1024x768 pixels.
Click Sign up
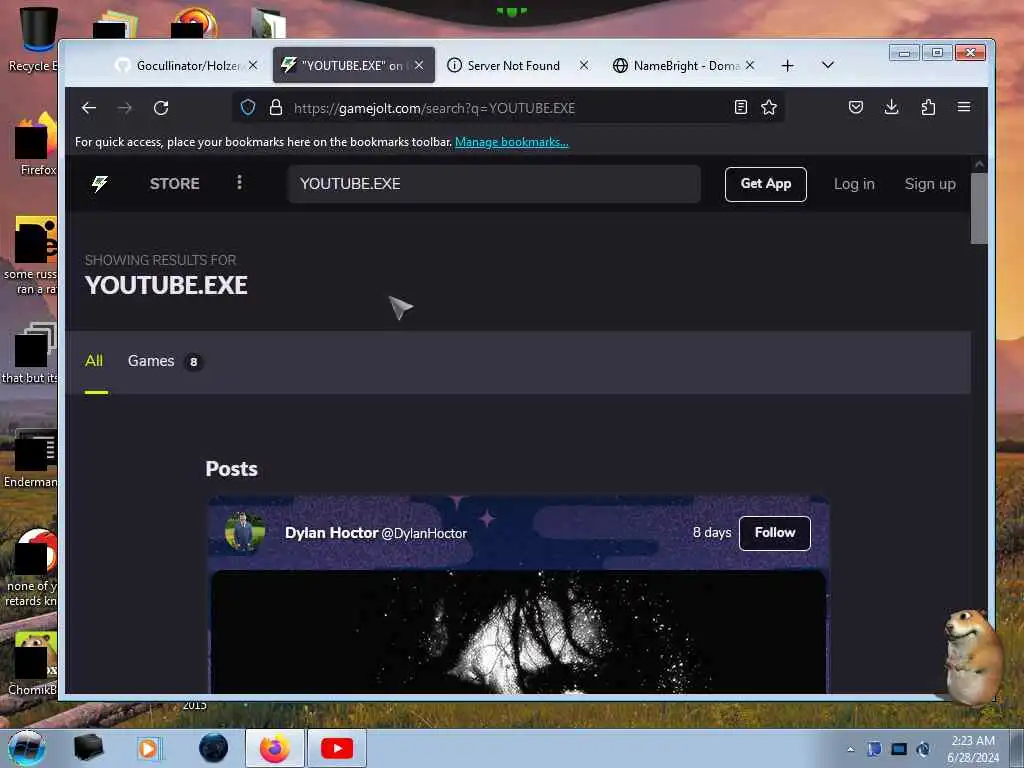click(930, 184)
